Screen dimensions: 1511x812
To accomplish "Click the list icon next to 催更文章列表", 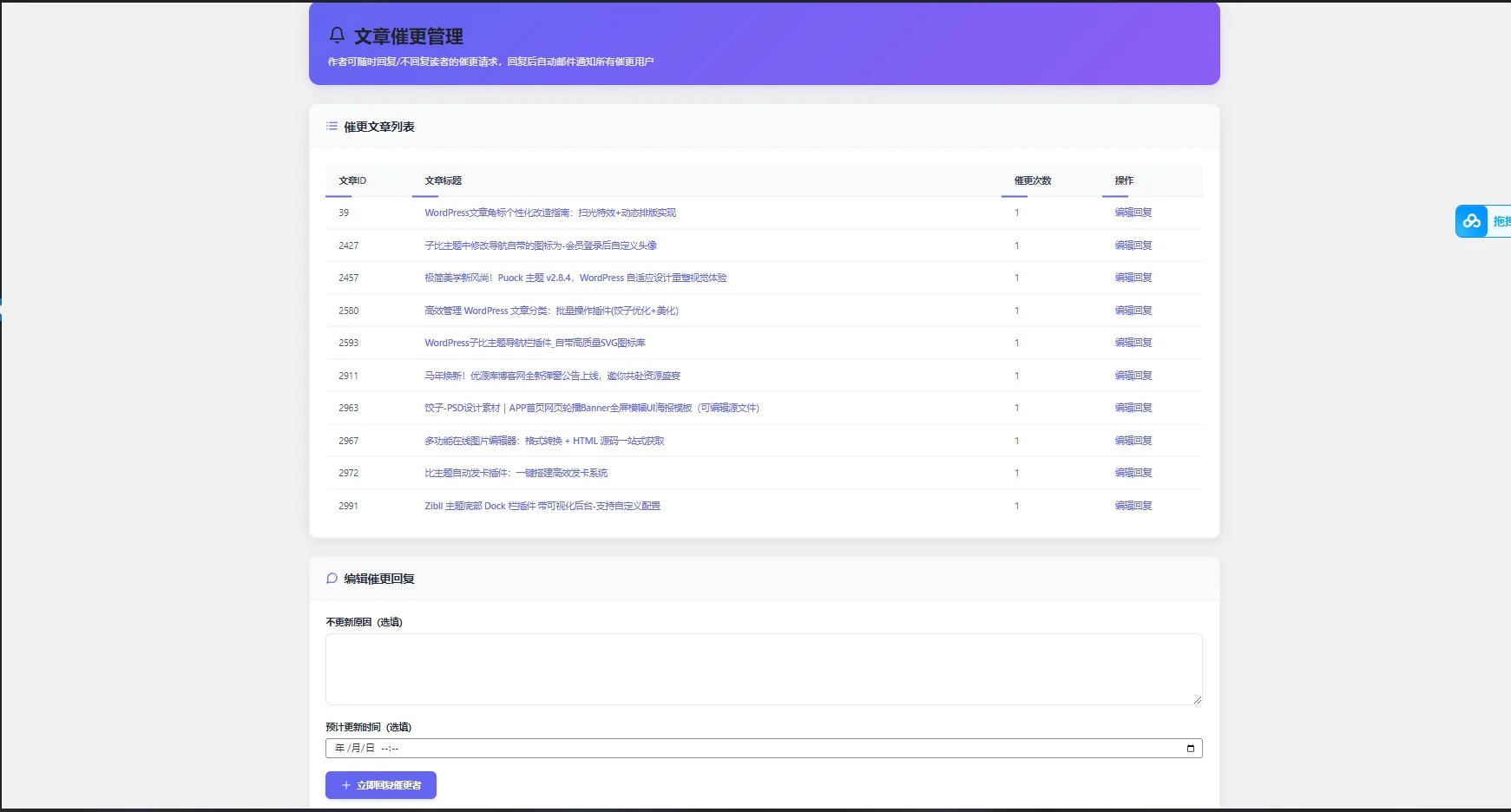I will [332, 127].
